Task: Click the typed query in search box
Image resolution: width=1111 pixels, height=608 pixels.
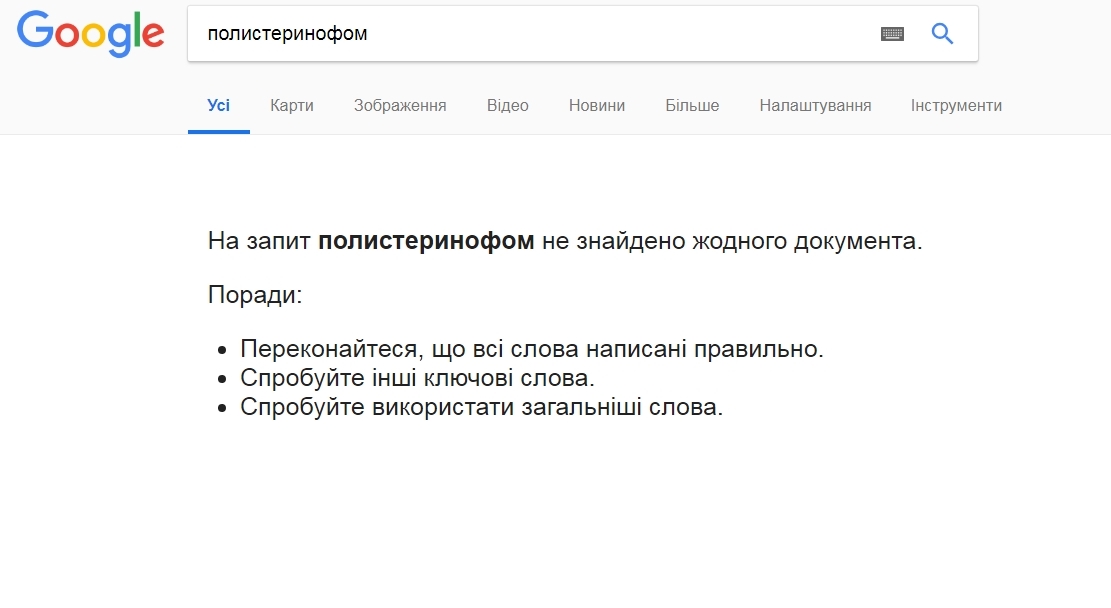Action: pos(287,34)
